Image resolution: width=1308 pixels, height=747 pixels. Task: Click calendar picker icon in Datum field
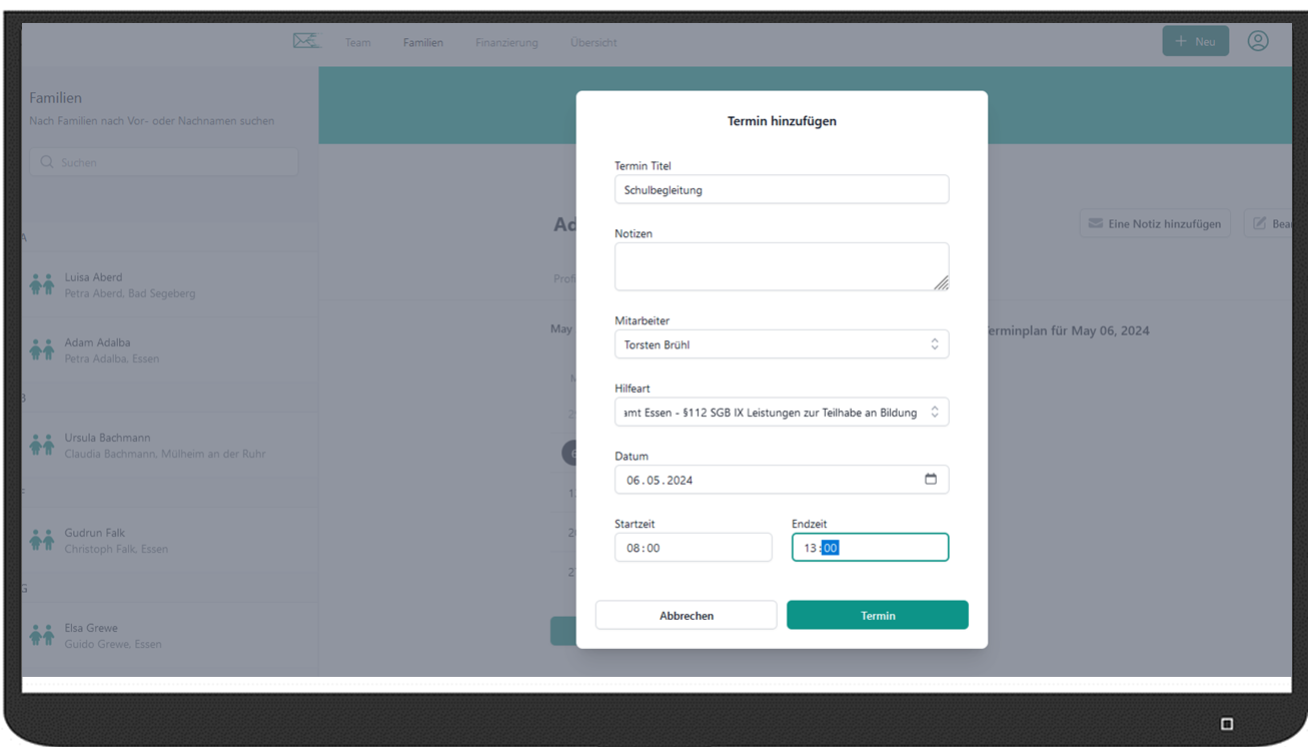930,479
